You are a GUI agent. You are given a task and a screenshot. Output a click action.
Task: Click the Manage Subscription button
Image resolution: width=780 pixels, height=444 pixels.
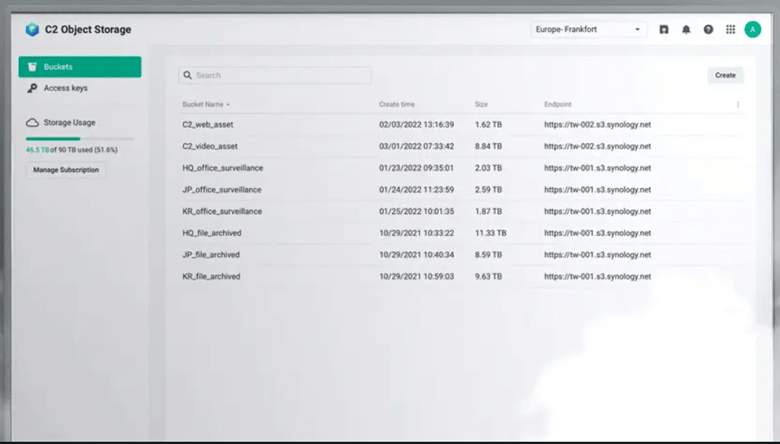tap(65, 170)
